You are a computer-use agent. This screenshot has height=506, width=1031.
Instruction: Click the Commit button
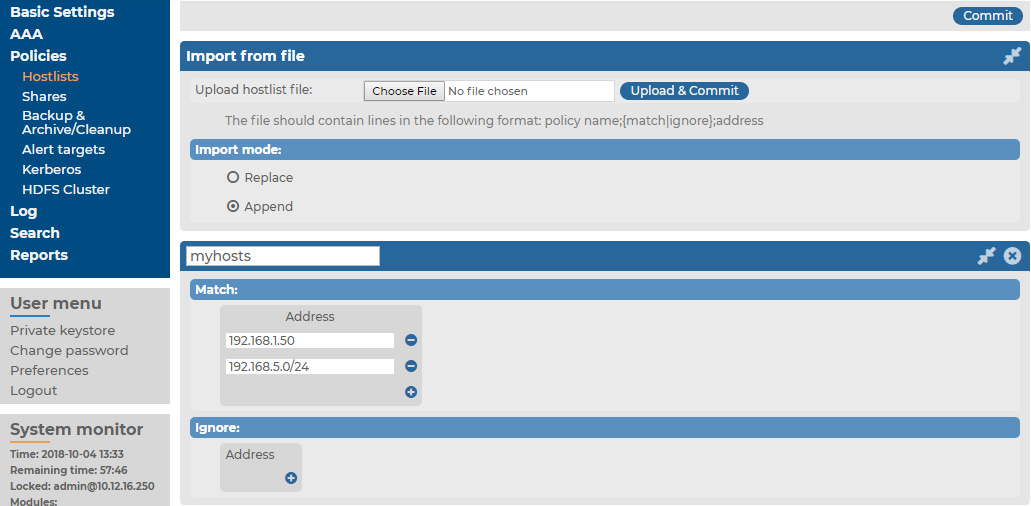[x=988, y=16]
